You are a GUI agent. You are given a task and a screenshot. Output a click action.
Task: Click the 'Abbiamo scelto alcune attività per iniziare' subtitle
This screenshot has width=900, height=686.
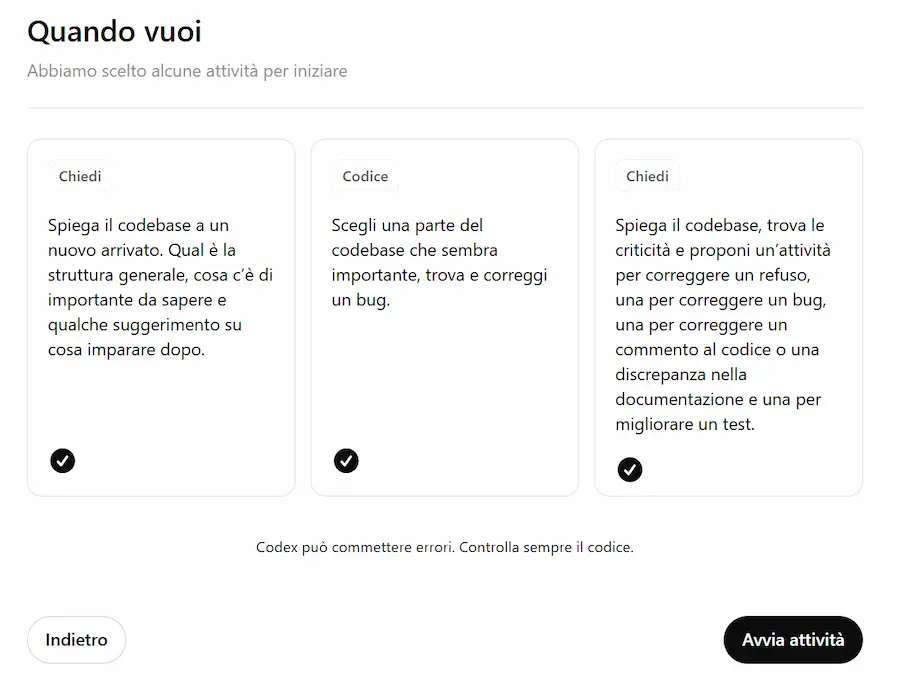[187, 71]
